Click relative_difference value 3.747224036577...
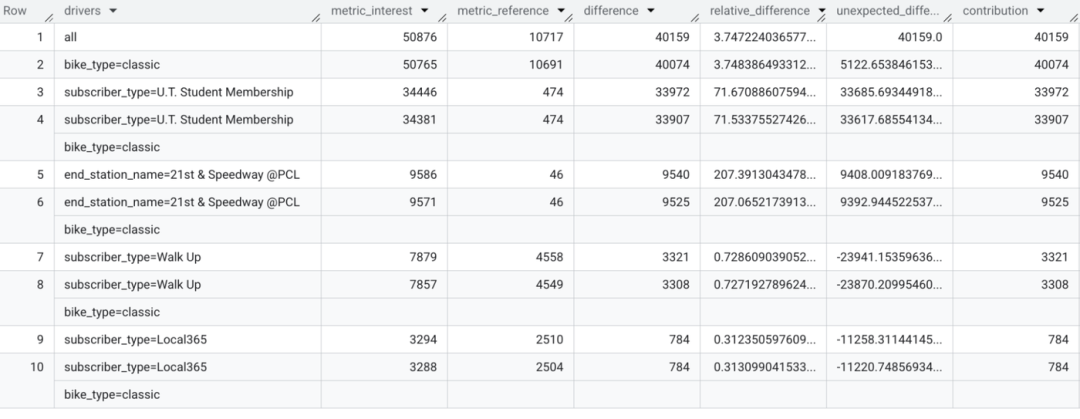 [765, 37]
